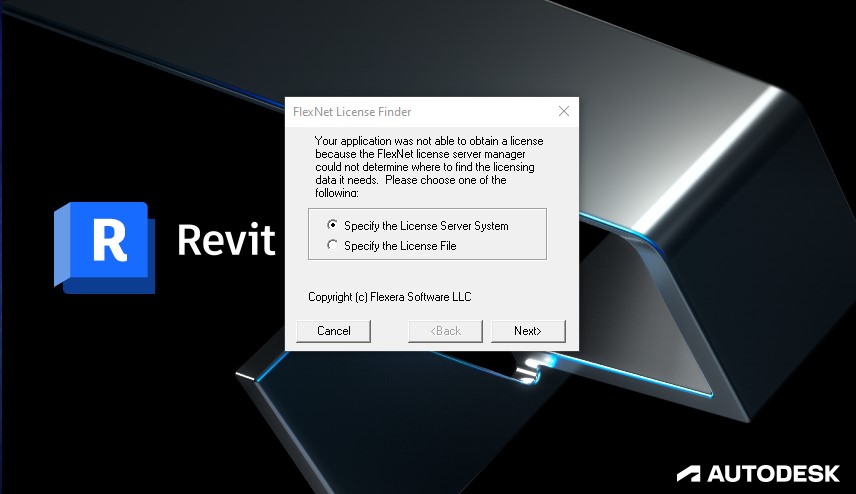Click the "License Server System" option label text
The image size is (856, 494).
pyautogui.click(x=426, y=226)
